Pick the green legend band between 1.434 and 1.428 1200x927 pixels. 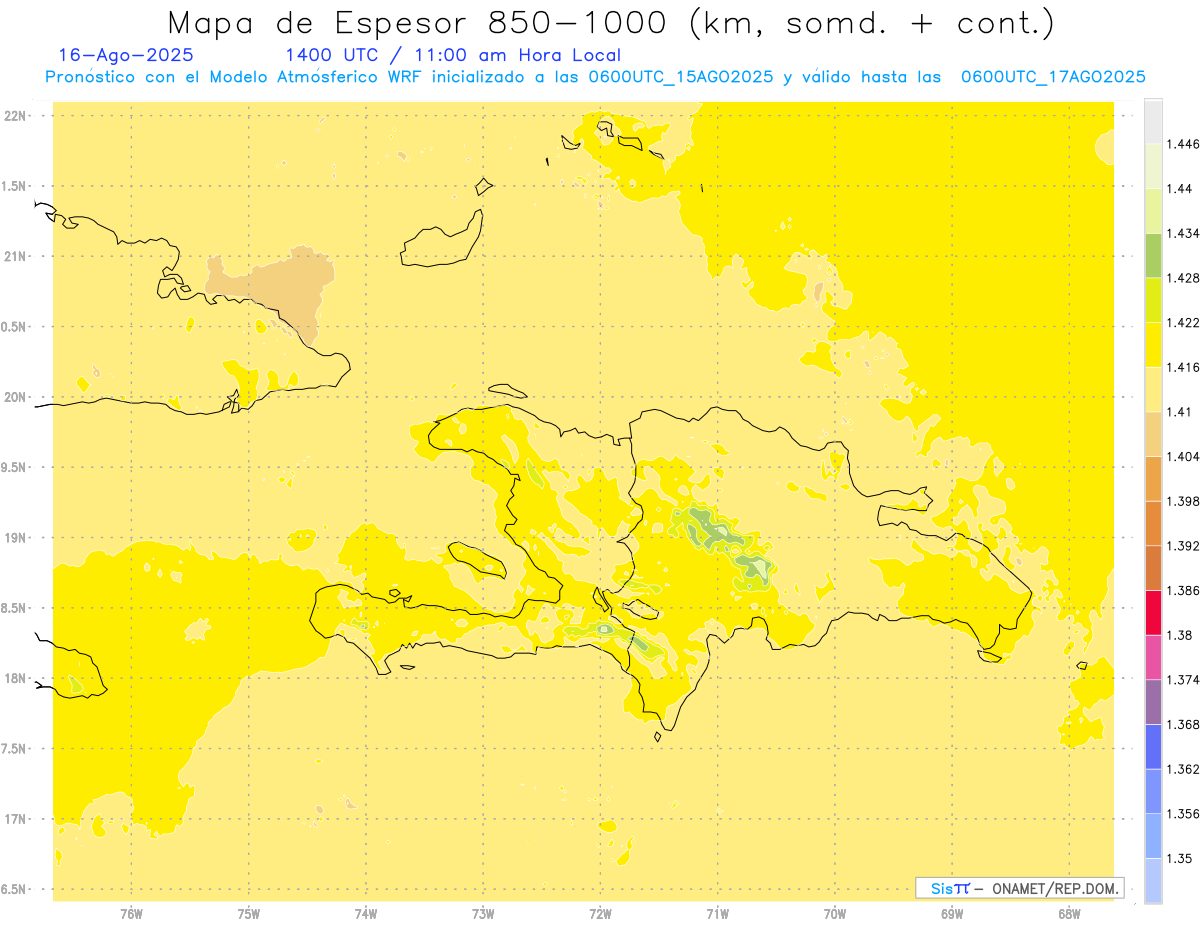[1153, 256]
